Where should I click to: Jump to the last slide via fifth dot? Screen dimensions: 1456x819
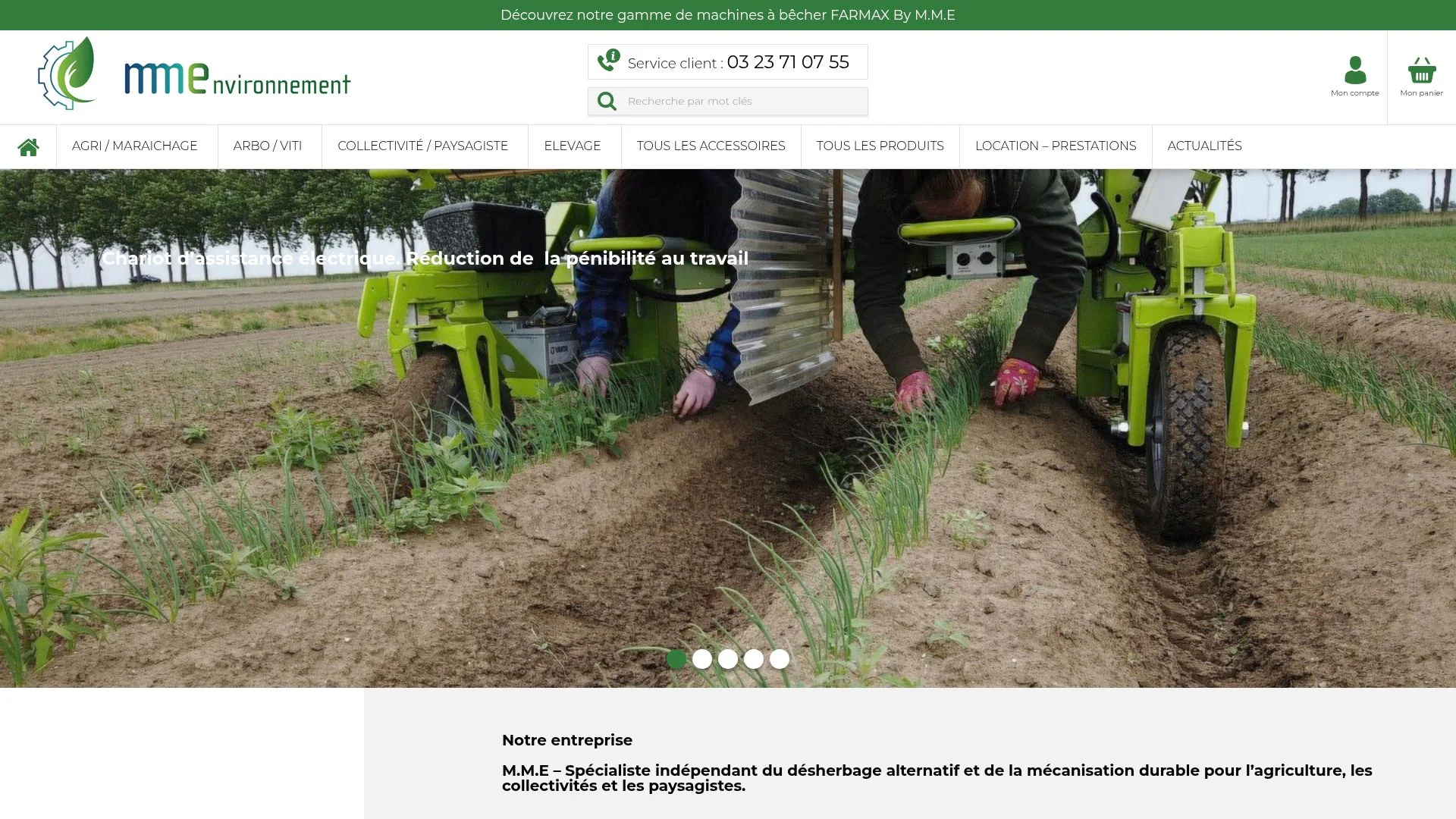[779, 660]
